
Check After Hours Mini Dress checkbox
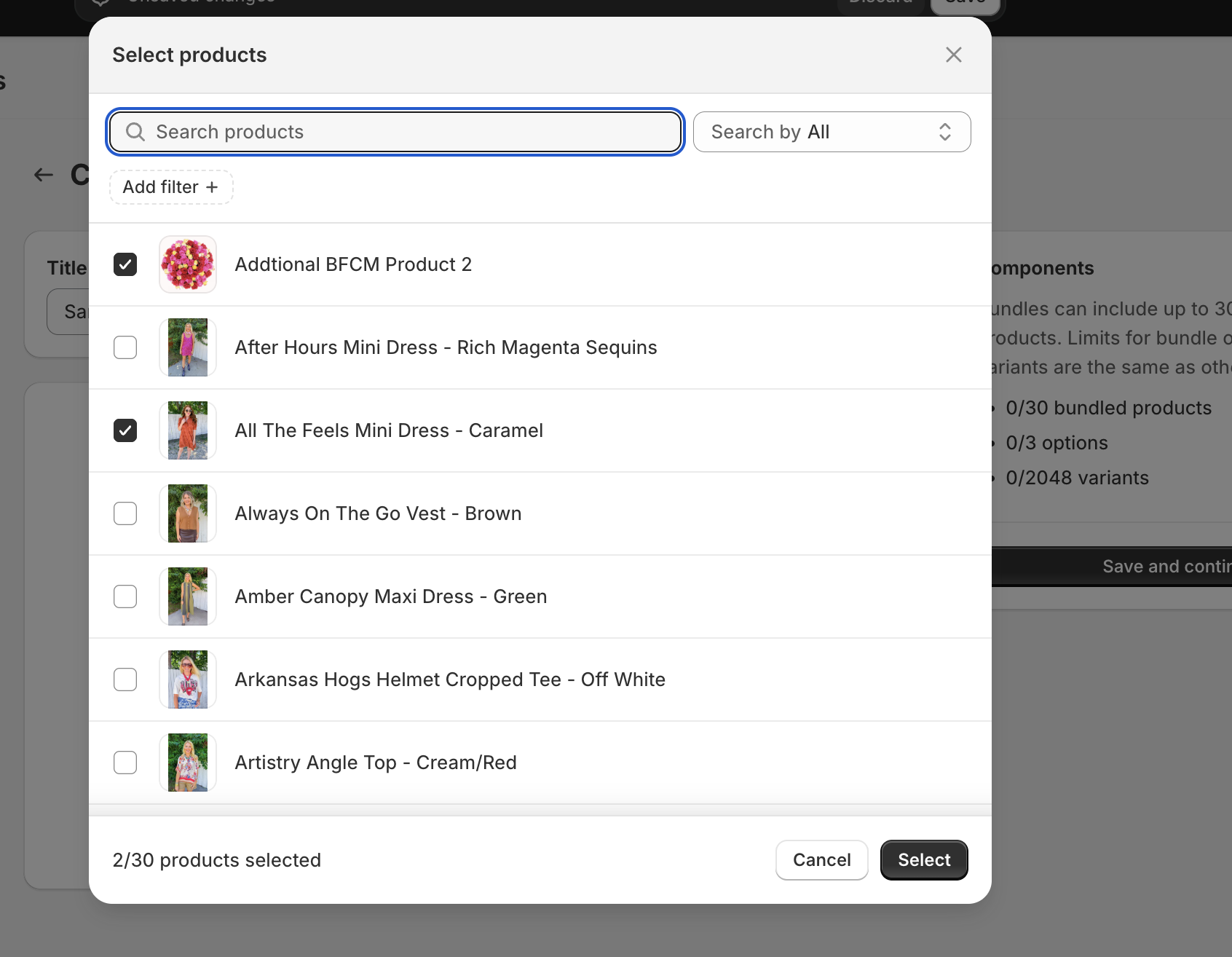(x=125, y=347)
